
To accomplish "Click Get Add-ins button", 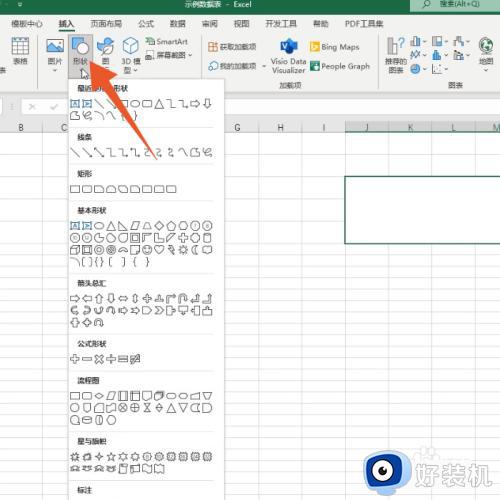I will [232, 47].
